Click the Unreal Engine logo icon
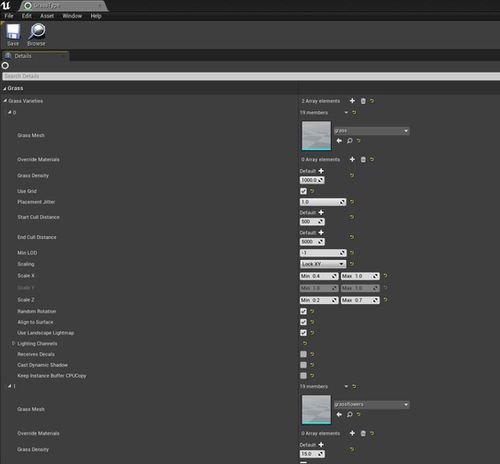This screenshot has height=464, width=500. point(6,5)
